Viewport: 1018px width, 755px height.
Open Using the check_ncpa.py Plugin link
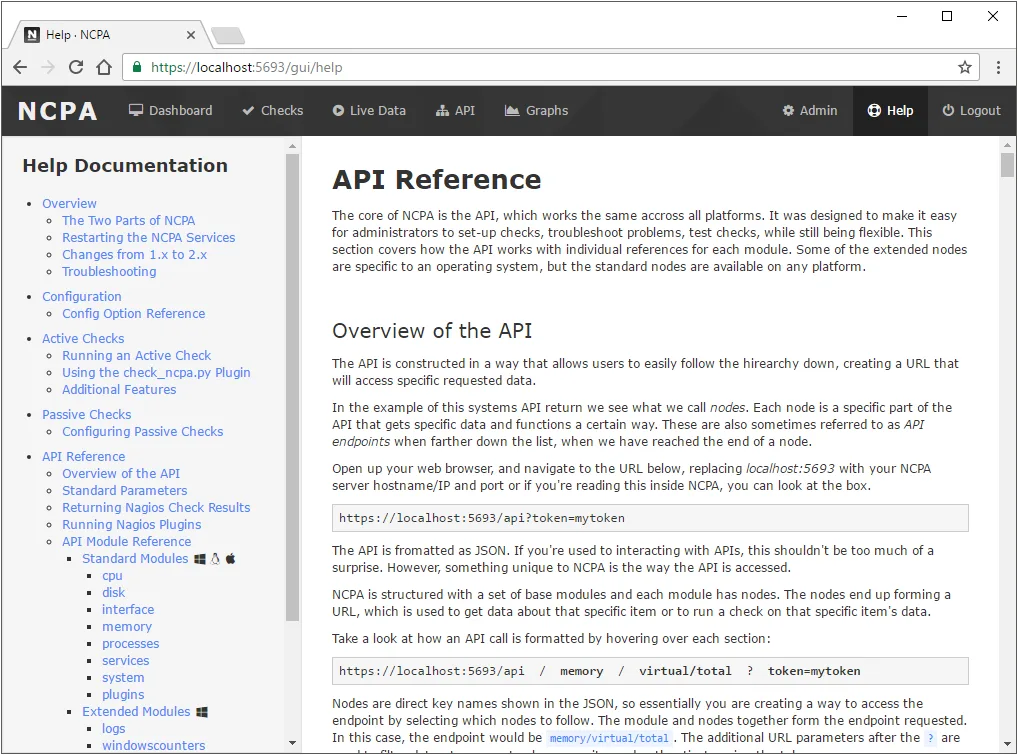point(156,373)
